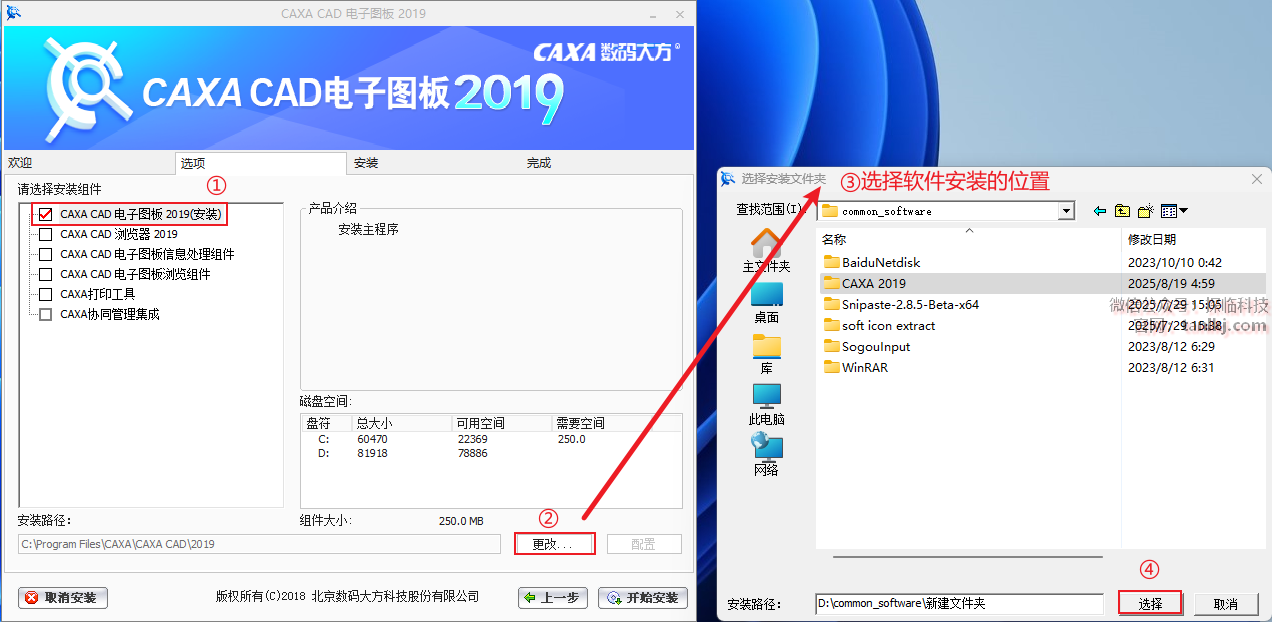The image size is (1272, 622).
Task: Click the 总大小 column header
Action: pos(400,423)
